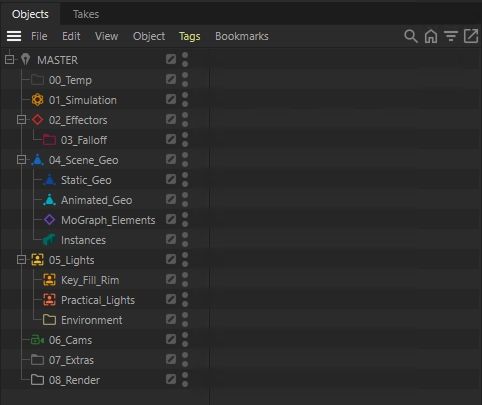Select the 01_Simulation orange gear icon
Image resolution: width=482 pixels, height=405 pixels.
(37, 100)
